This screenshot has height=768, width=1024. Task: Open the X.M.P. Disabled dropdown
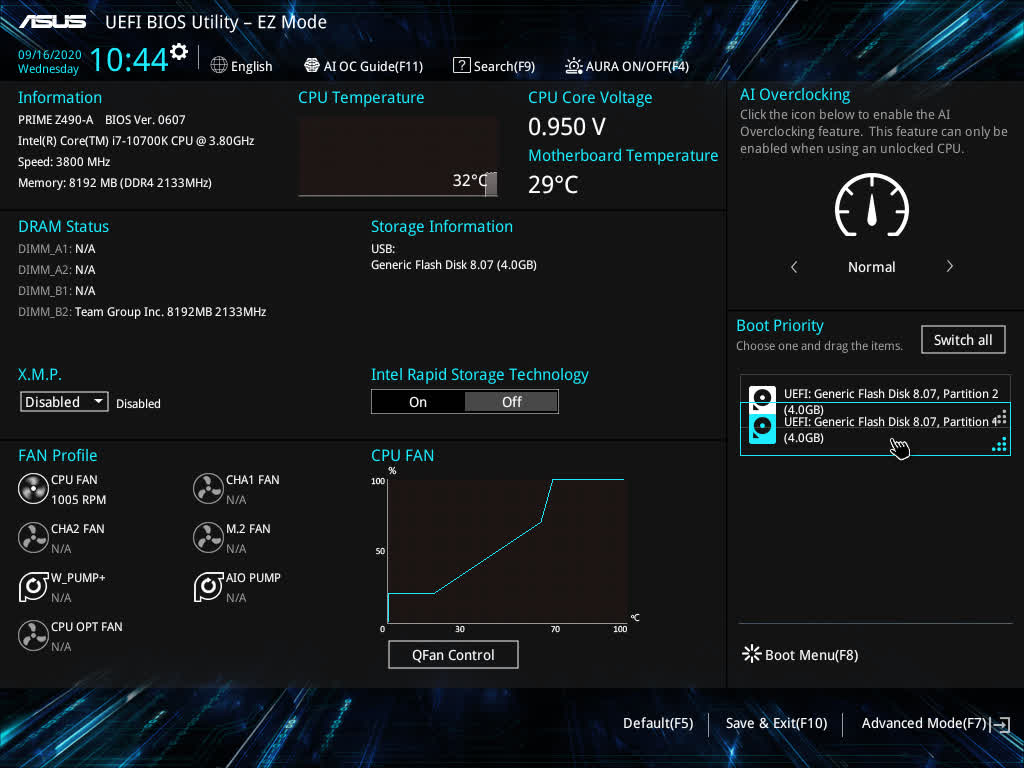[64, 402]
